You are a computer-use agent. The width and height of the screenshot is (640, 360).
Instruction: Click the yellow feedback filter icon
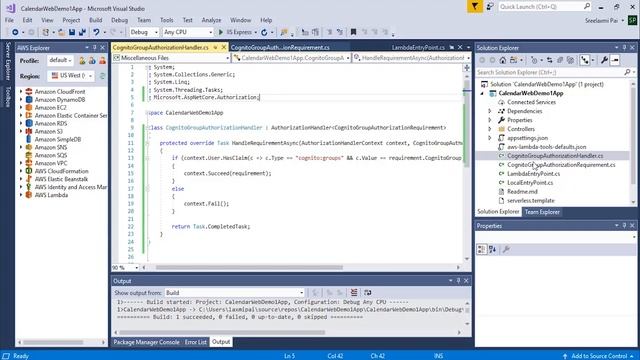[x=475, y=7]
